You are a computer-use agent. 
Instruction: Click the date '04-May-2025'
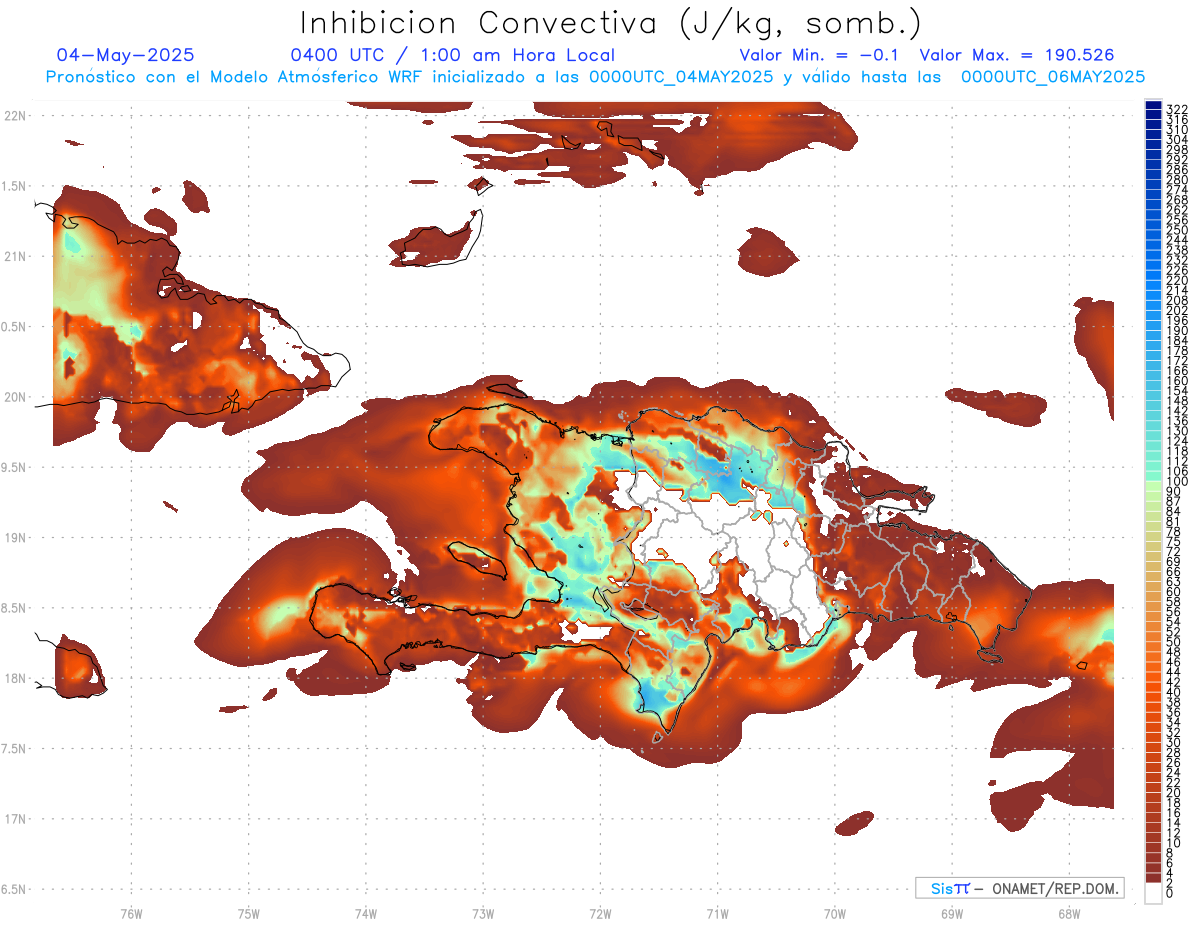pyautogui.click(x=125, y=55)
